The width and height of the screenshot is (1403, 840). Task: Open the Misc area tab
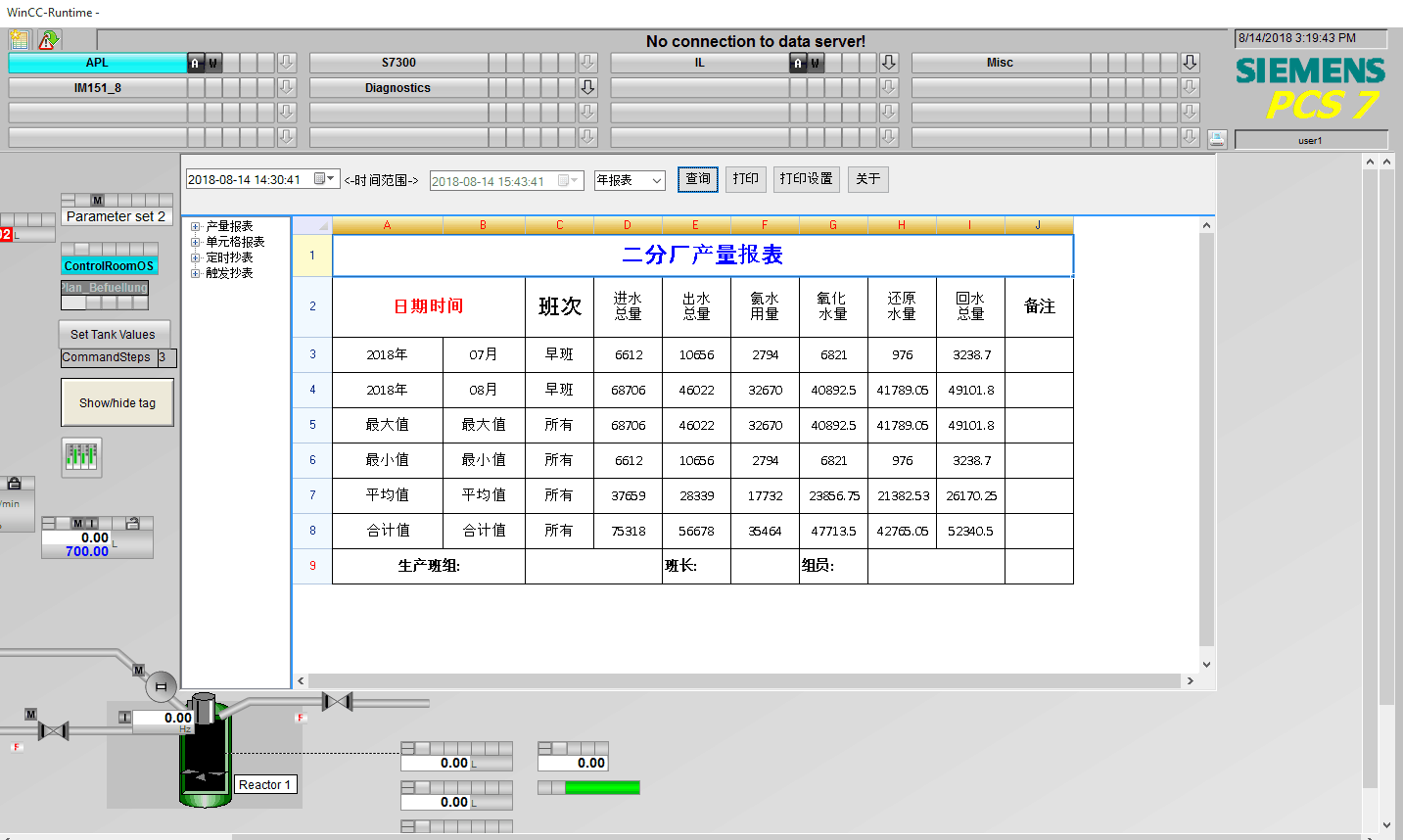click(1000, 63)
